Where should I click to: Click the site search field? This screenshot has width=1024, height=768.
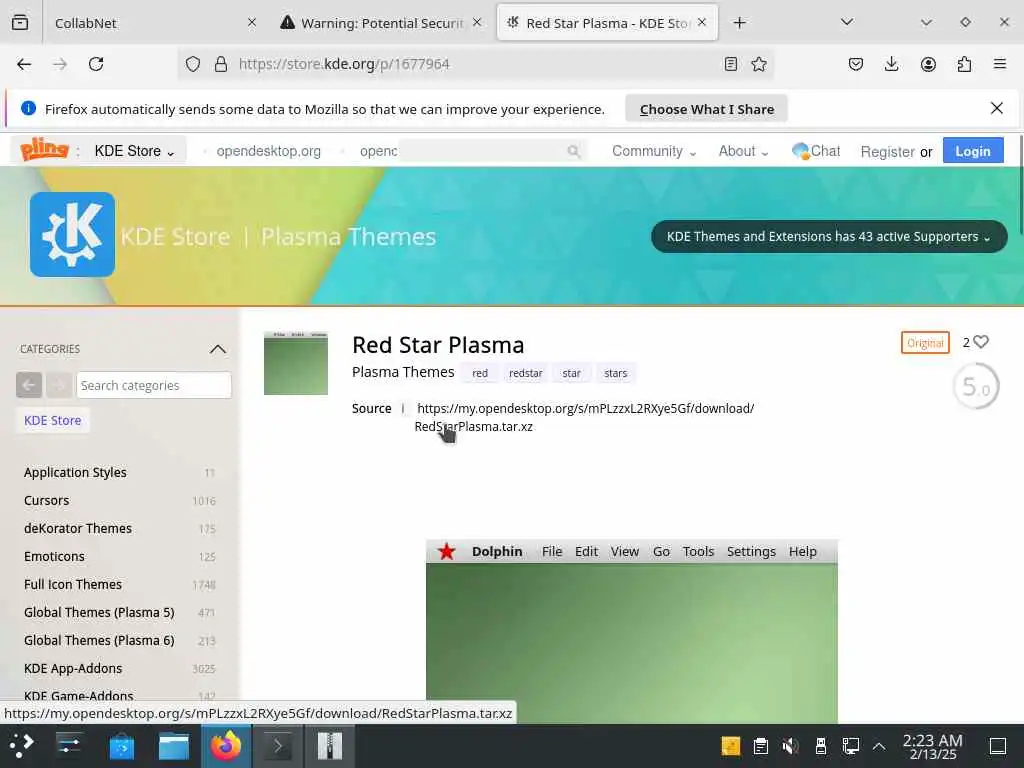tap(483, 151)
